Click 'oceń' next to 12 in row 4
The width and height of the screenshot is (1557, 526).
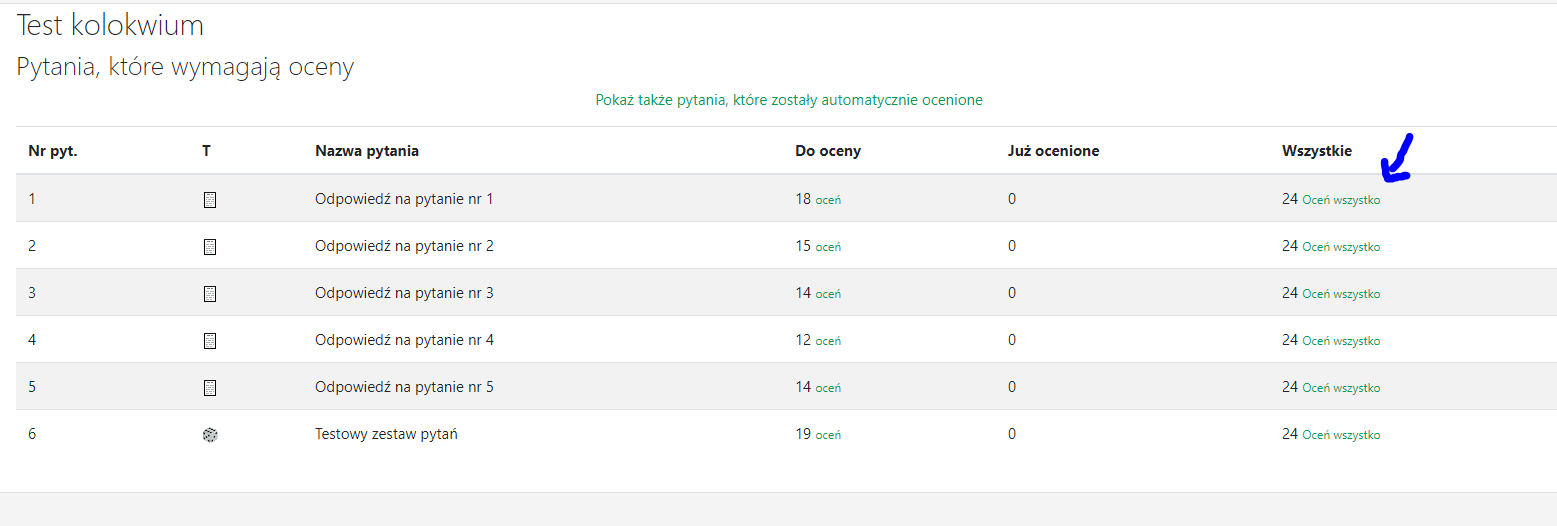pyautogui.click(x=828, y=341)
